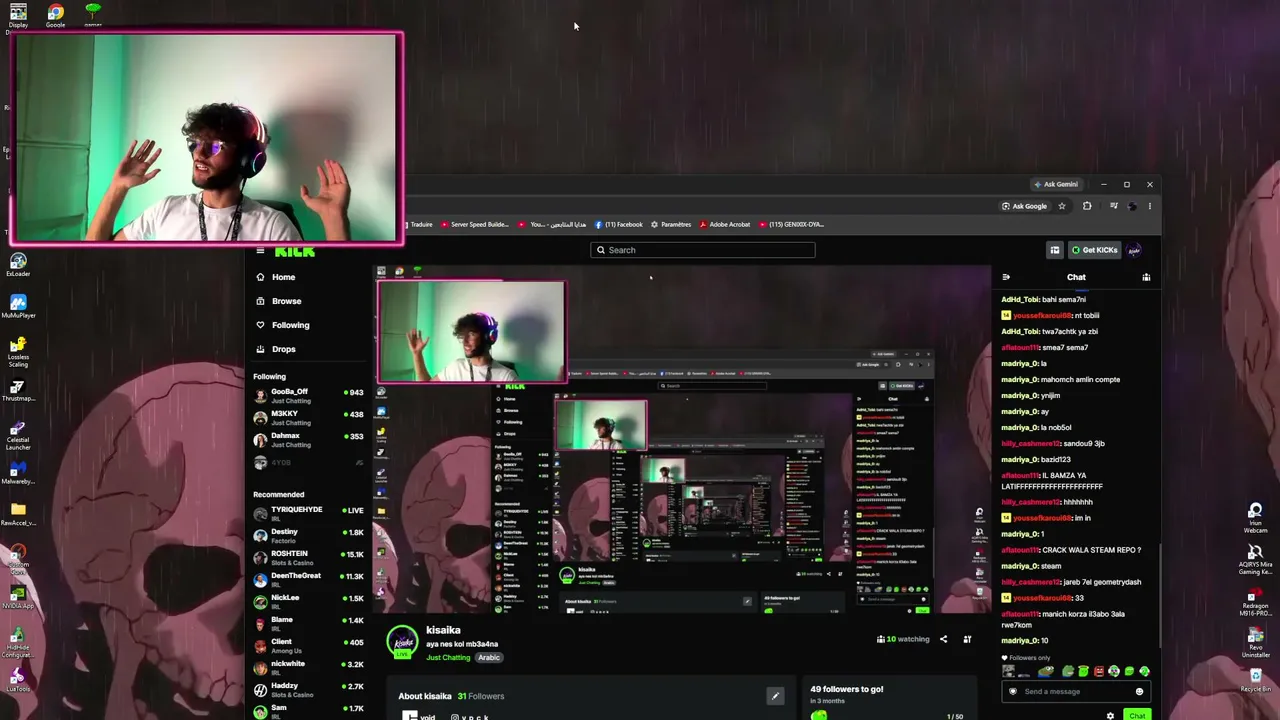Open GooBa_Off channel from Following list
This screenshot has width=1280, height=720.
(x=308, y=396)
